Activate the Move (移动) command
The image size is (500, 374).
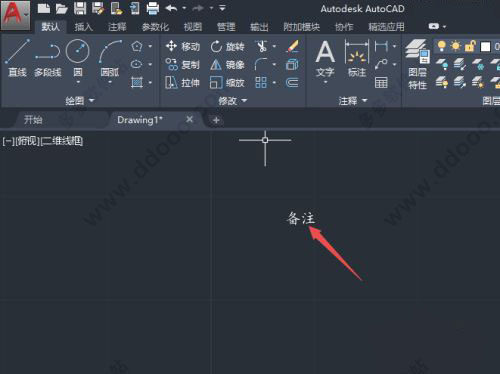(183, 46)
